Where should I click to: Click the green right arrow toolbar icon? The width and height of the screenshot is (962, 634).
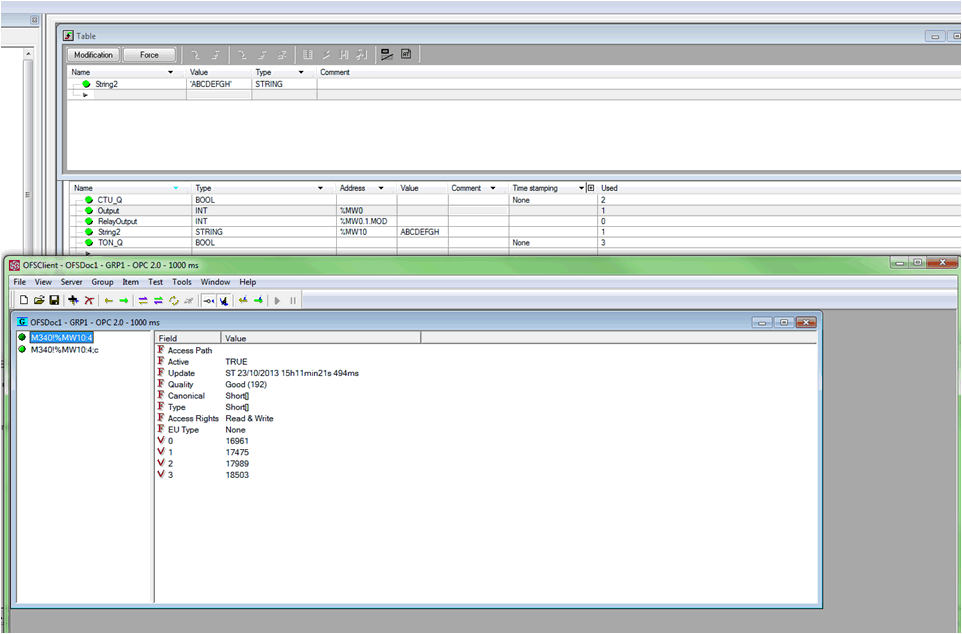(123, 301)
